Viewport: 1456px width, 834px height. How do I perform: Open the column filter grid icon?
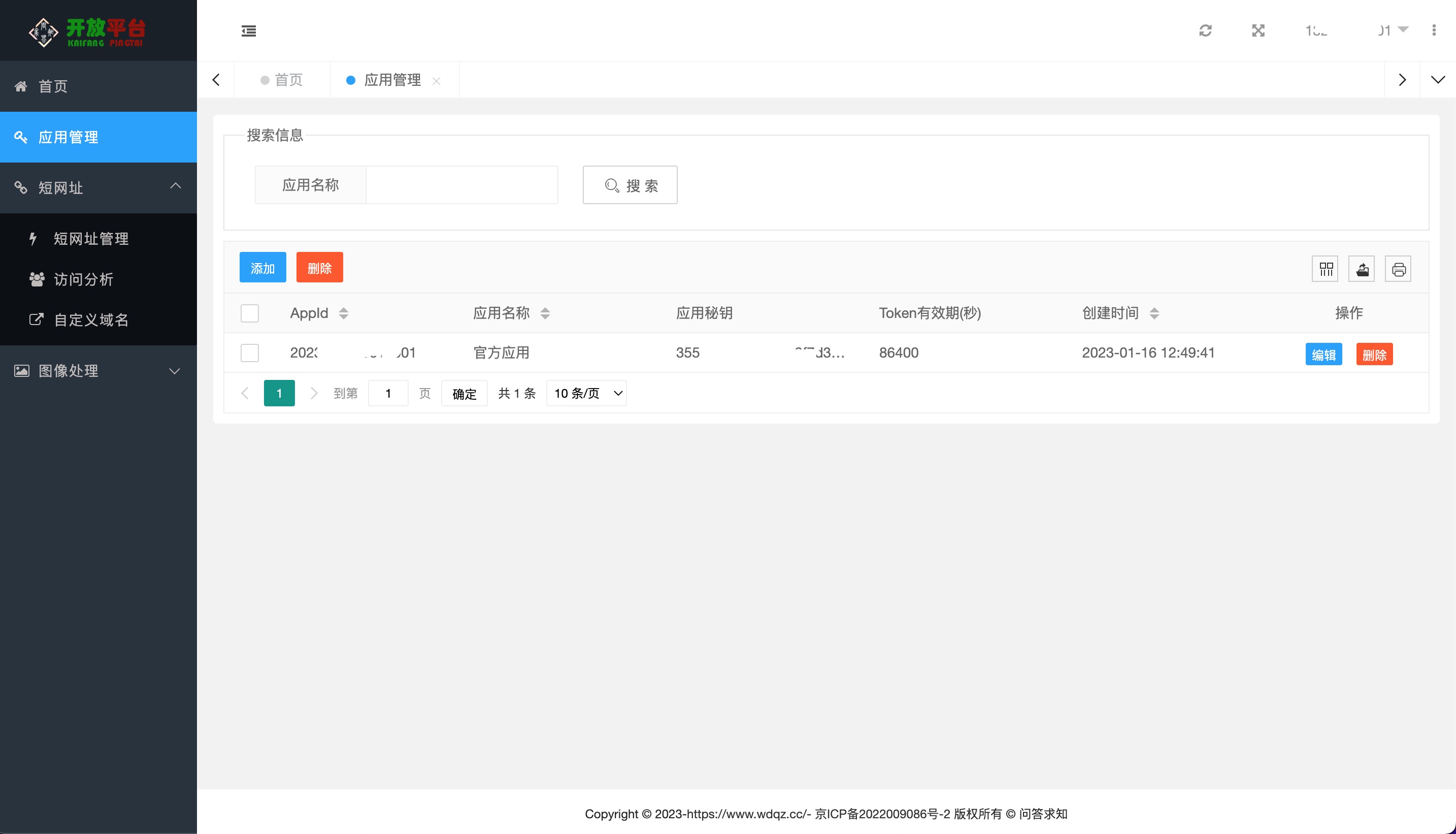tap(1326, 269)
